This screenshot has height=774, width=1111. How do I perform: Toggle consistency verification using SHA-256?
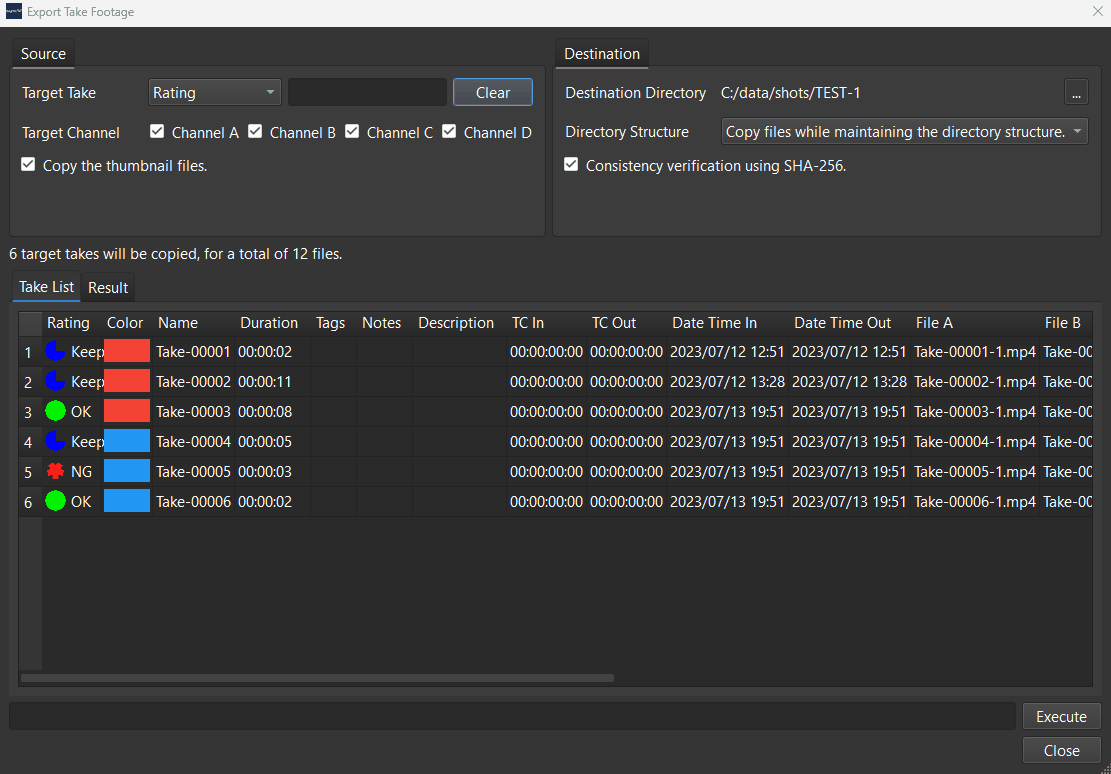[x=571, y=165]
